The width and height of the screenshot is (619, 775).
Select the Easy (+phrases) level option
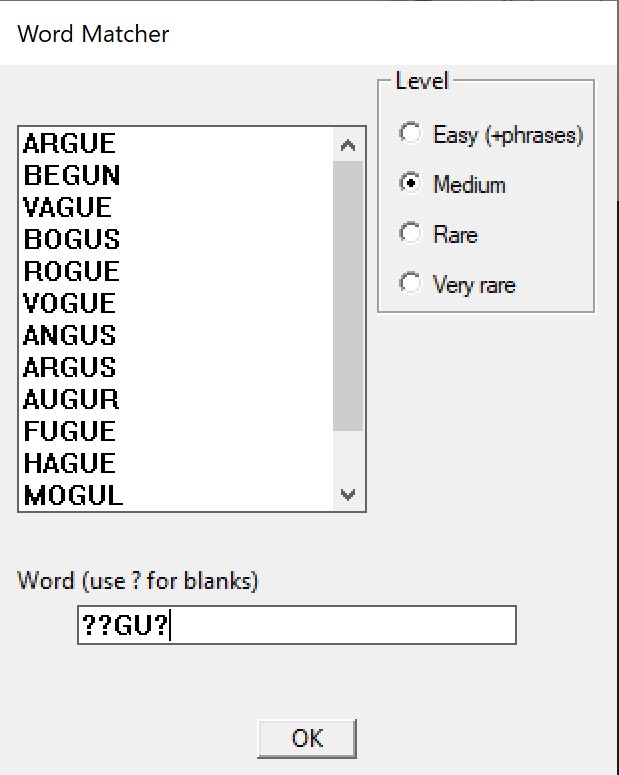(490, 134)
